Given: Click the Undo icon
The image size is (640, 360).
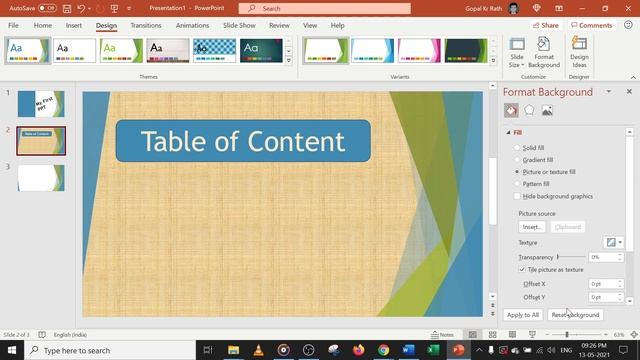Looking at the screenshot, I should point(81,9).
